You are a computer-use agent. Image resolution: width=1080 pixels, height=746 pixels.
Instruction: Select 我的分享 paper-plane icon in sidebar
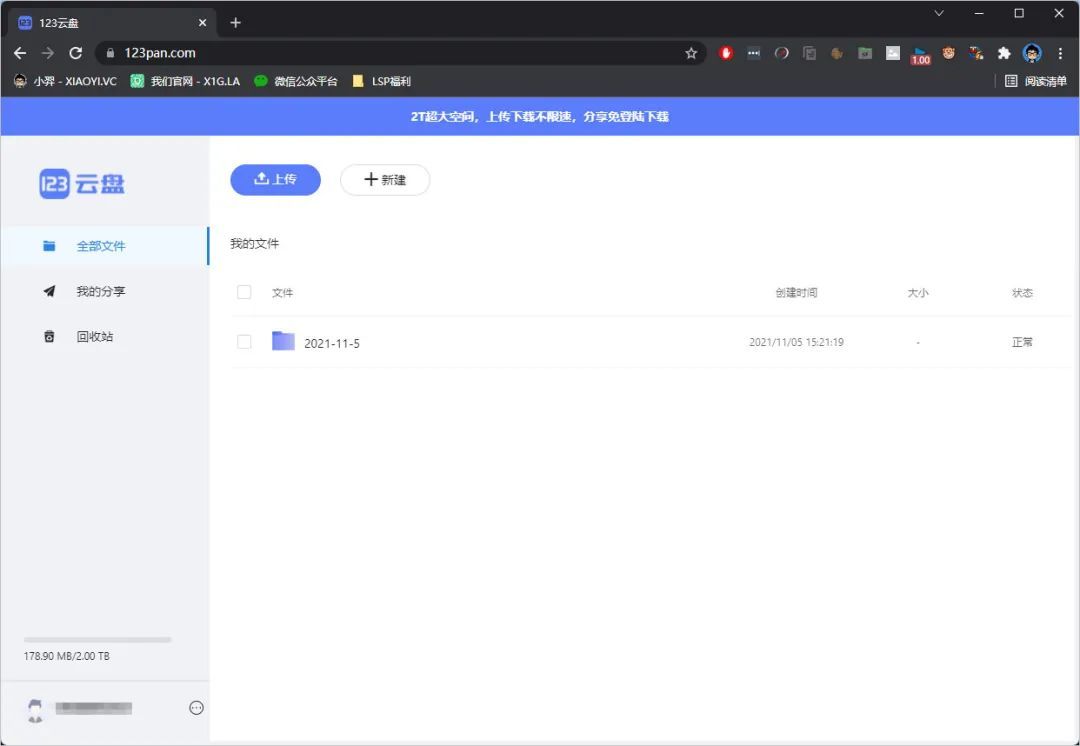(49, 291)
